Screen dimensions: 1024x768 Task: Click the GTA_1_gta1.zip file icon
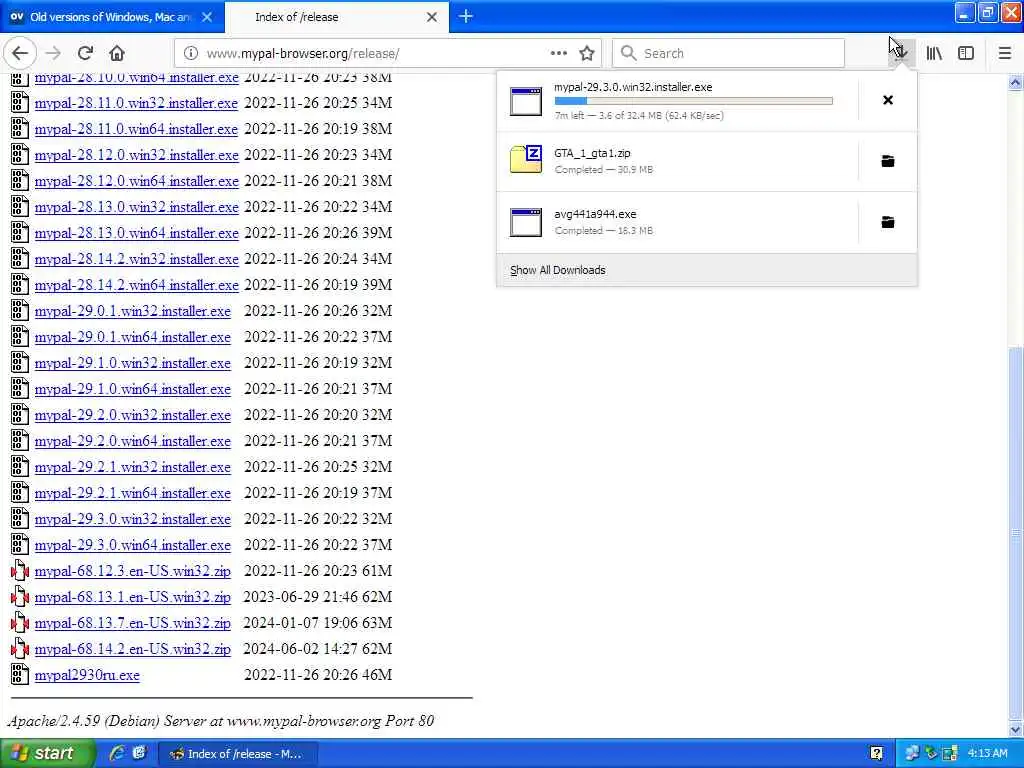pyautogui.click(x=526, y=160)
